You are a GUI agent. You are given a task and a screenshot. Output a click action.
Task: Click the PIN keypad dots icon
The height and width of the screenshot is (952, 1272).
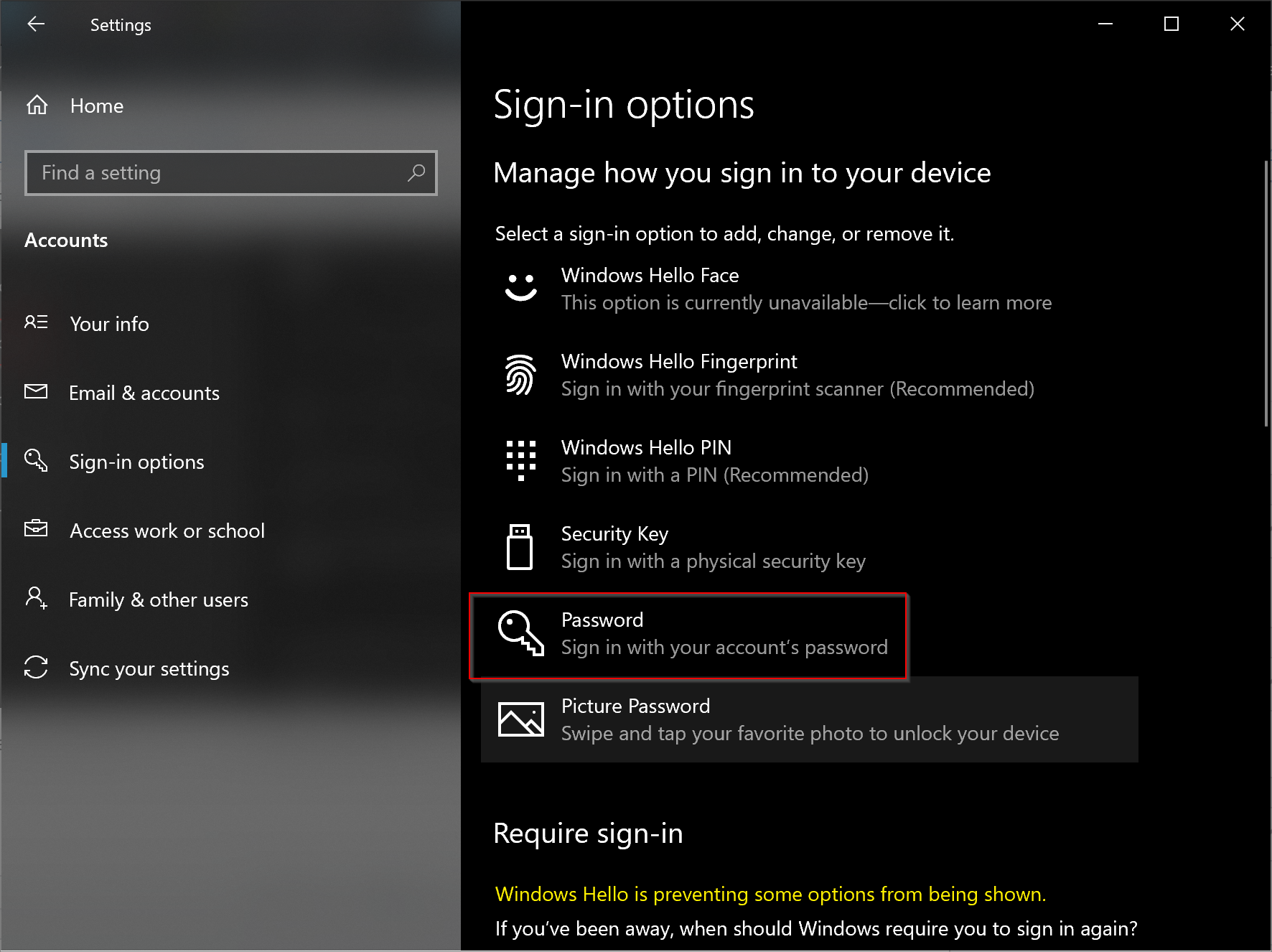521,461
